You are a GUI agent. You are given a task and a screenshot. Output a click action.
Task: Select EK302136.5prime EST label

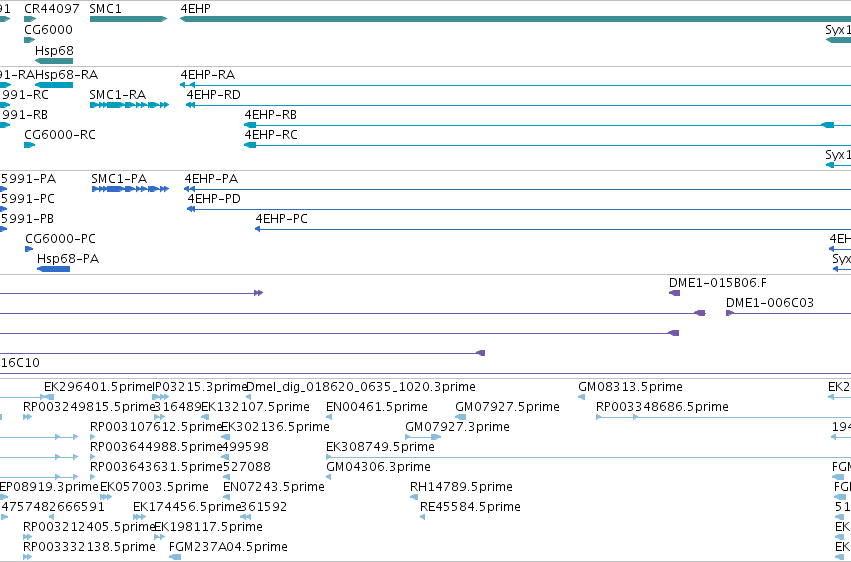tap(275, 427)
